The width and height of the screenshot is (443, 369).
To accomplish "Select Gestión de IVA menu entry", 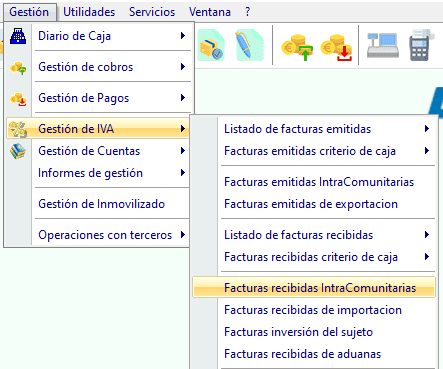I will 99,129.
